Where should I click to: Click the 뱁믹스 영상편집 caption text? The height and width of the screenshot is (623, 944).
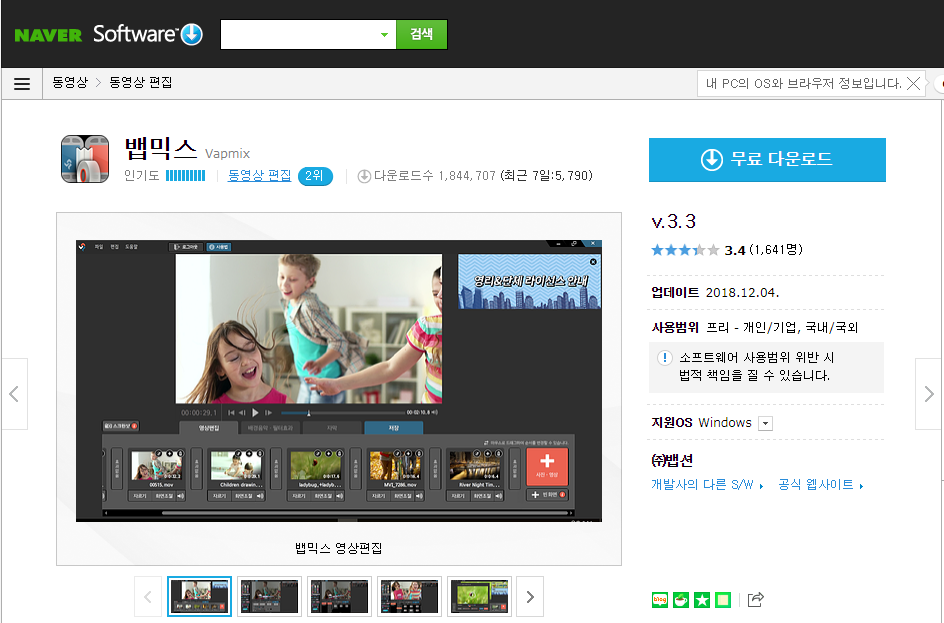pos(338,548)
